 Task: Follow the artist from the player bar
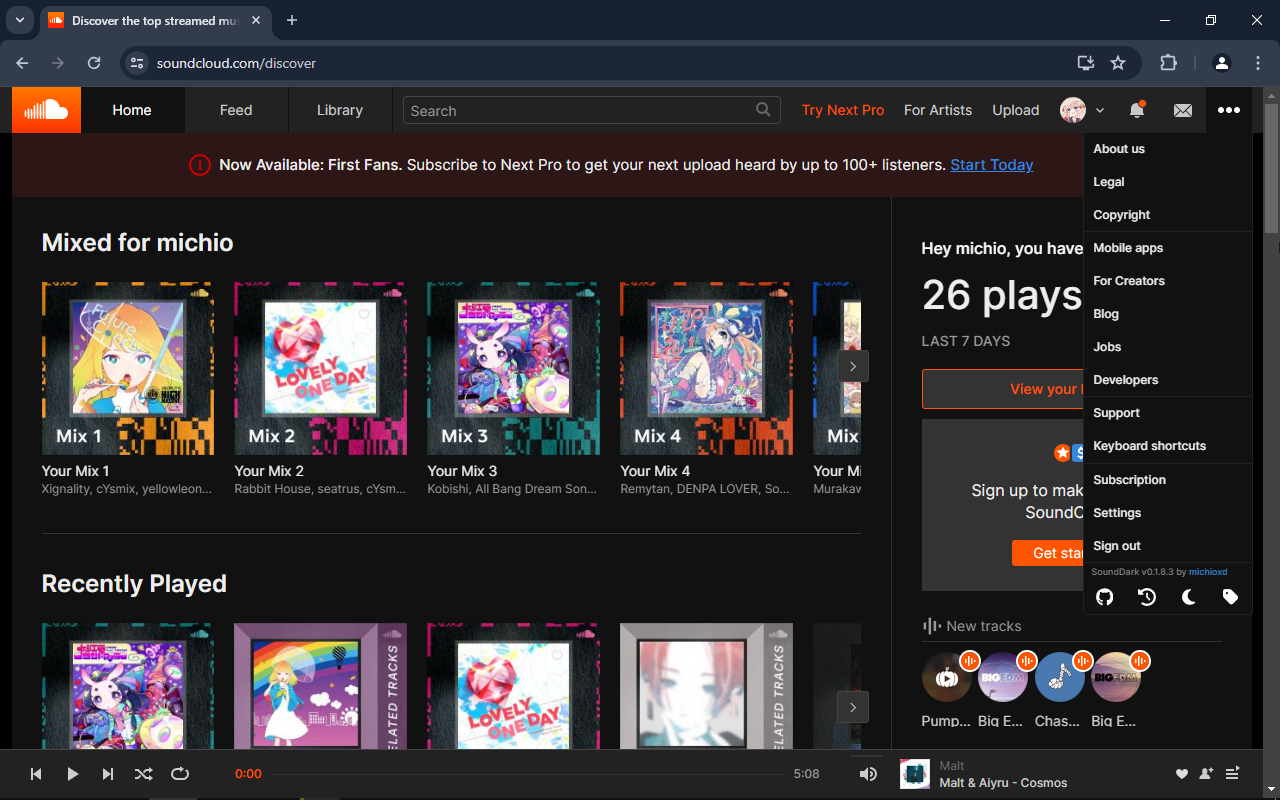[x=1207, y=773]
